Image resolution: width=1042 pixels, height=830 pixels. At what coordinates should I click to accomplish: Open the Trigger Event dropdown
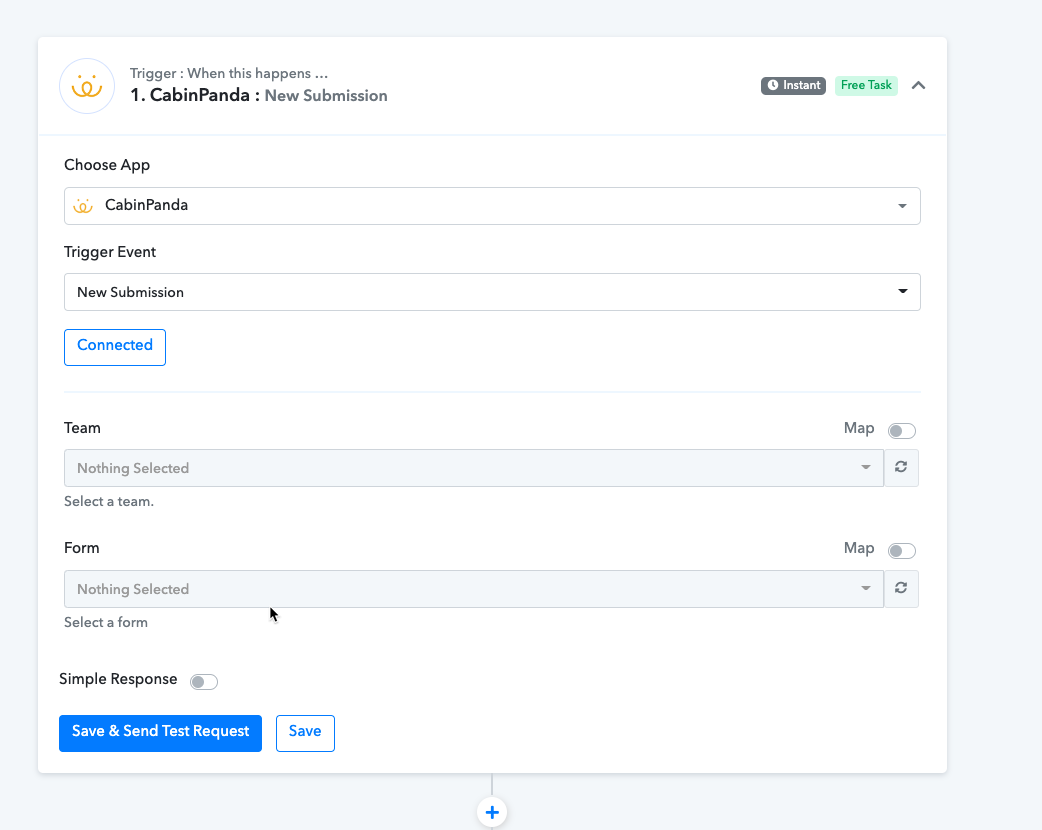coord(492,292)
